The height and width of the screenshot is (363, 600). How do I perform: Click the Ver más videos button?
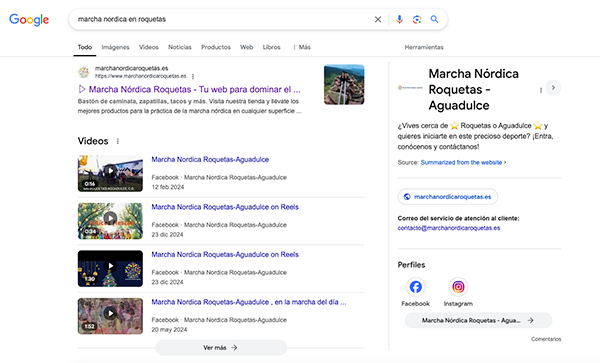(x=221, y=348)
